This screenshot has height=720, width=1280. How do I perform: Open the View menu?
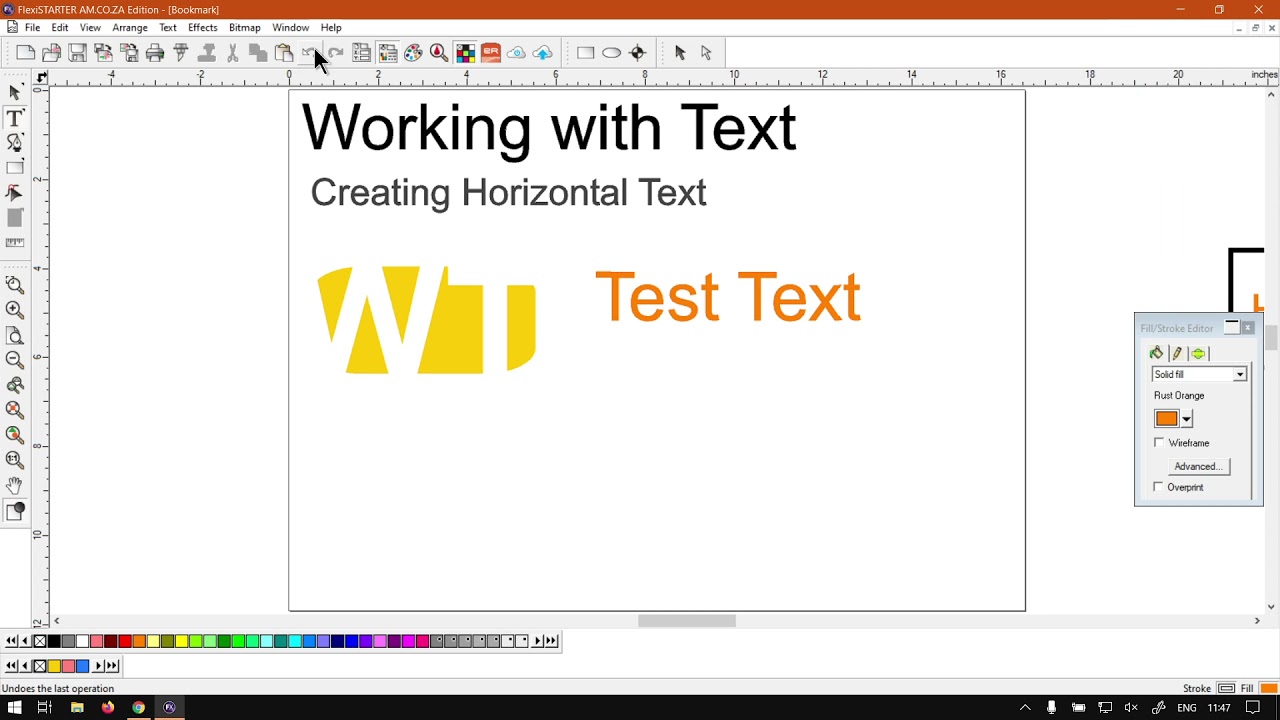pyautogui.click(x=90, y=27)
